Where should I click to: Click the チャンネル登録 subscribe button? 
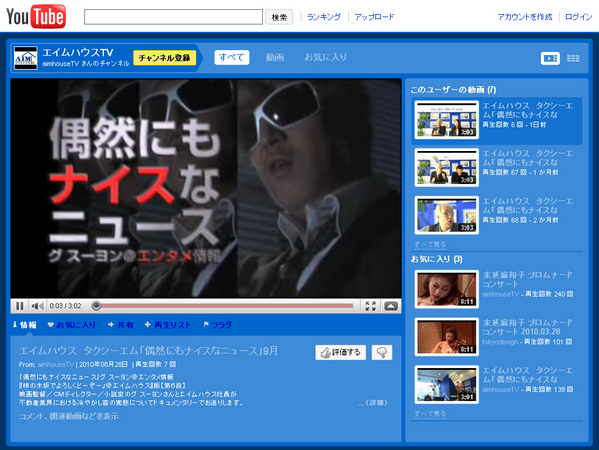[x=164, y=58]
